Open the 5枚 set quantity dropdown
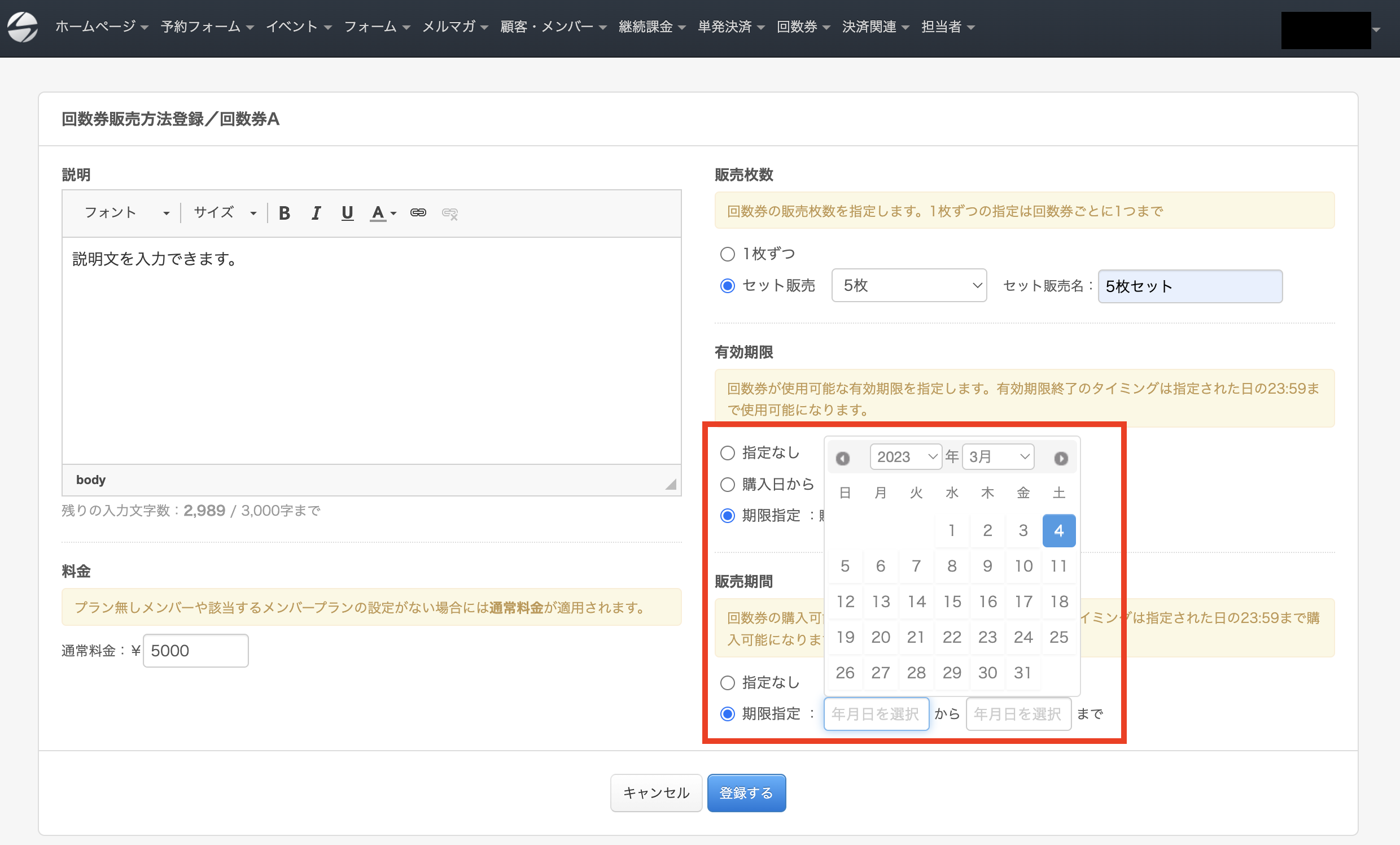Image resolution: width=1400 pixels, height=845 pixels. [909, 285]
